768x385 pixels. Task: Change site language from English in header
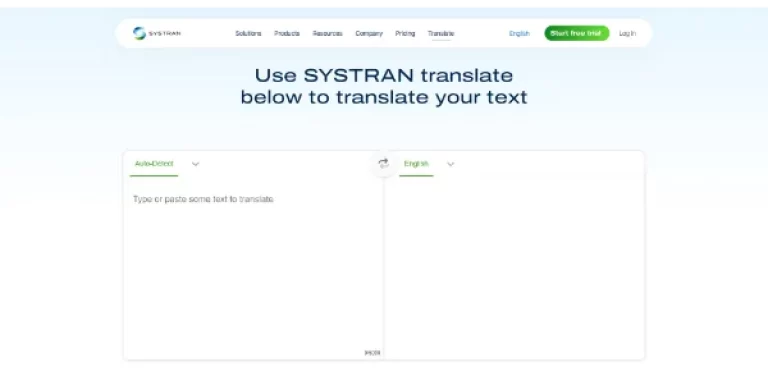pos(519,34)
